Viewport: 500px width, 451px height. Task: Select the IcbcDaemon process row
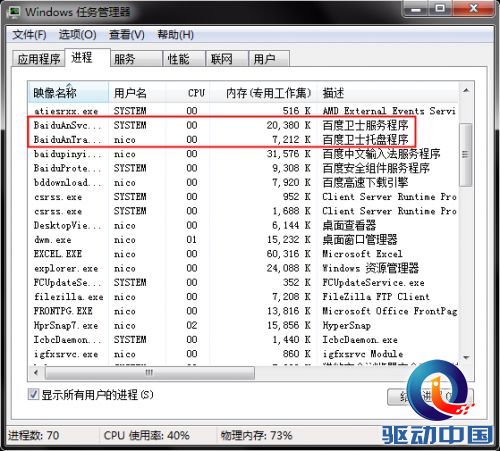[x=243, y=340]
